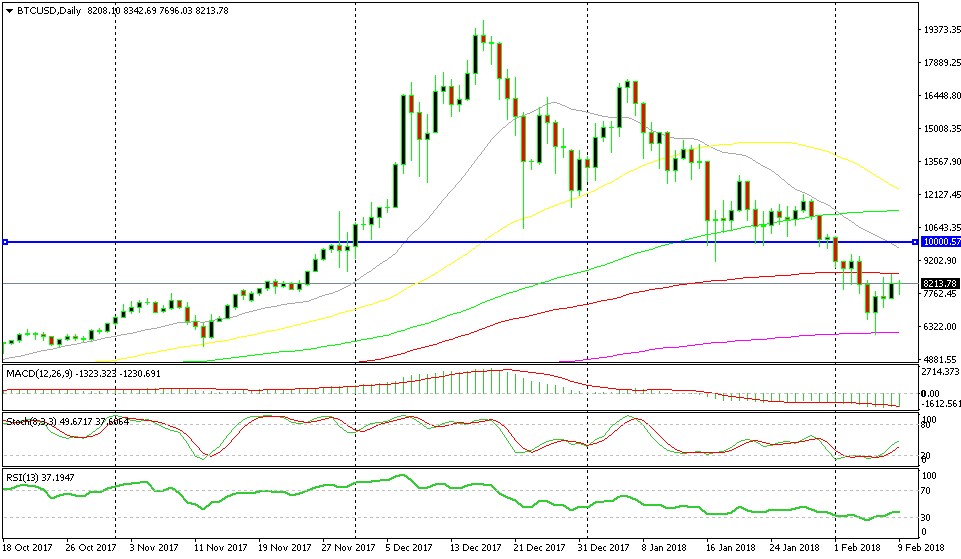
Task: Select the 18 Oct 2017 date label
Action: pos(28,547)
